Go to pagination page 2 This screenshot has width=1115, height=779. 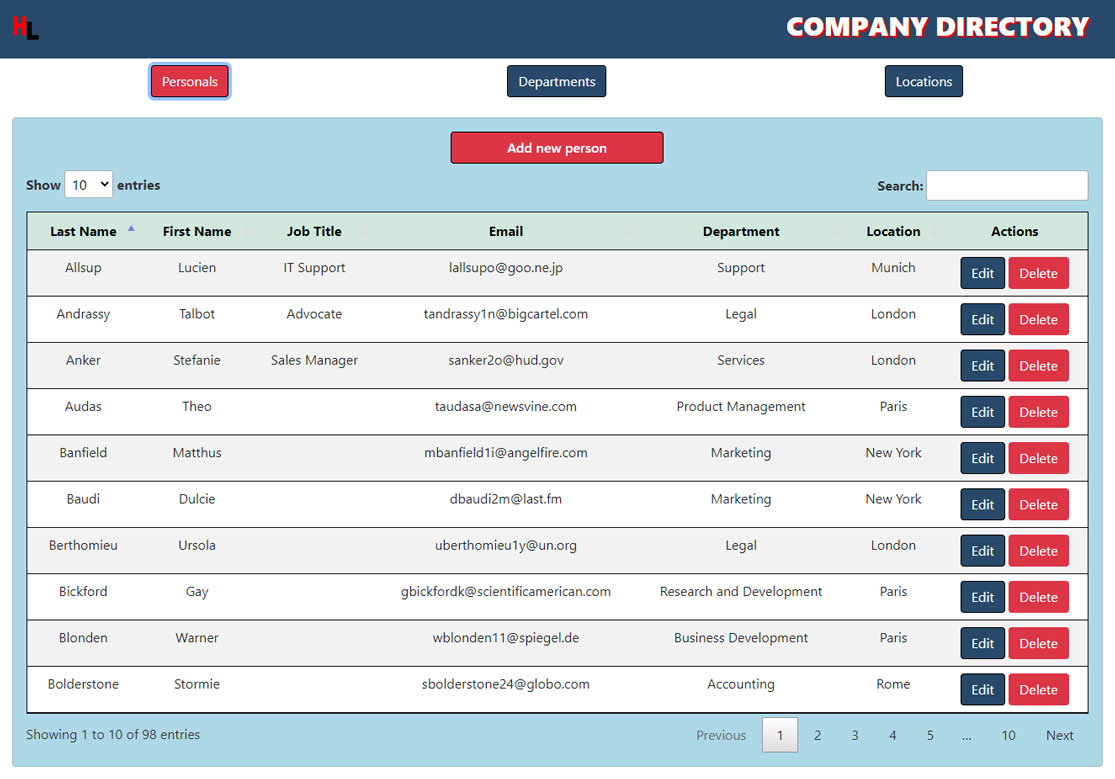(x=817, y=735)
